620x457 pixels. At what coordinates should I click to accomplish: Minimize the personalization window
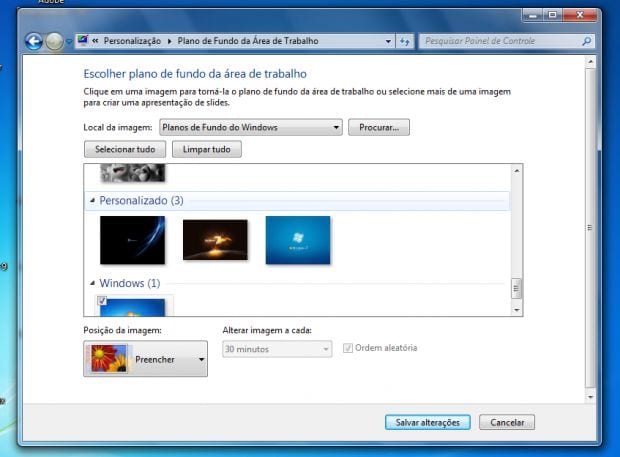(533, 15)
